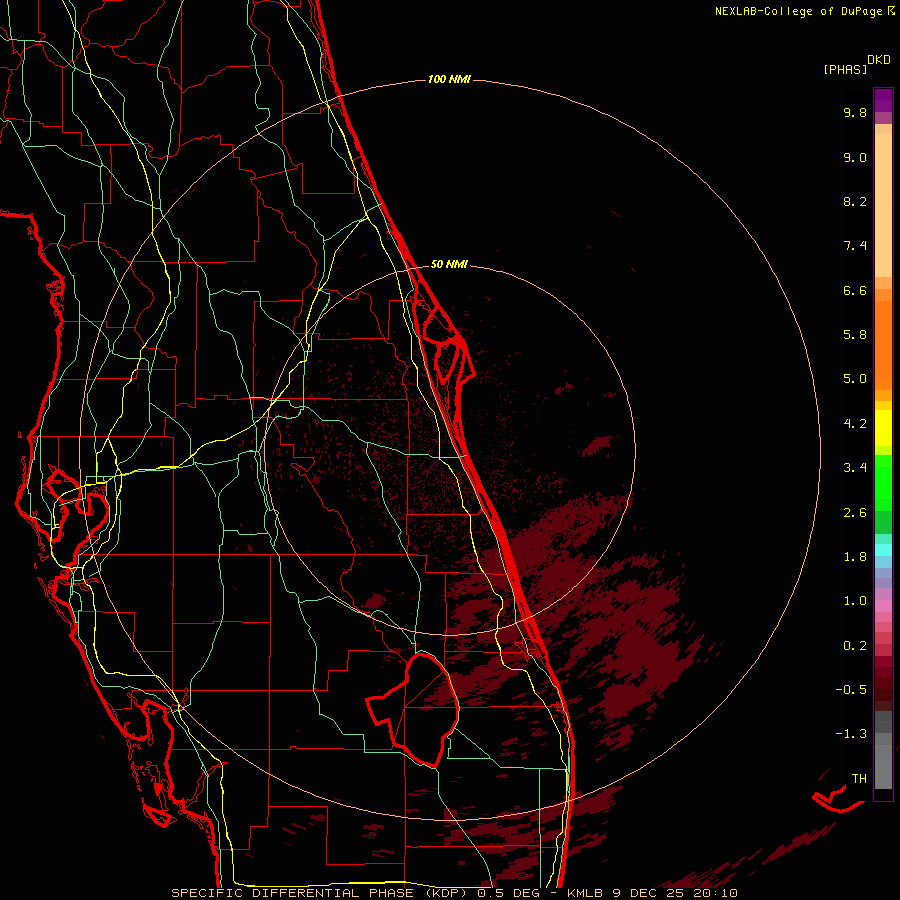The image size is (900, 900).
Task: Click the 2.6 legend value
Action: [x=855, y=513]
